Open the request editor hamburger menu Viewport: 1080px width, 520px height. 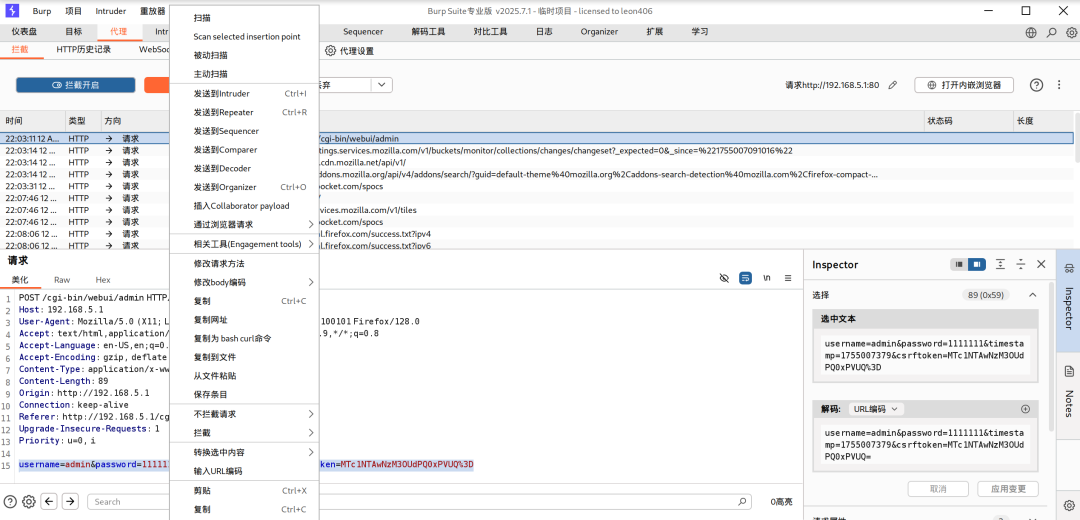(x=788, y=278)
